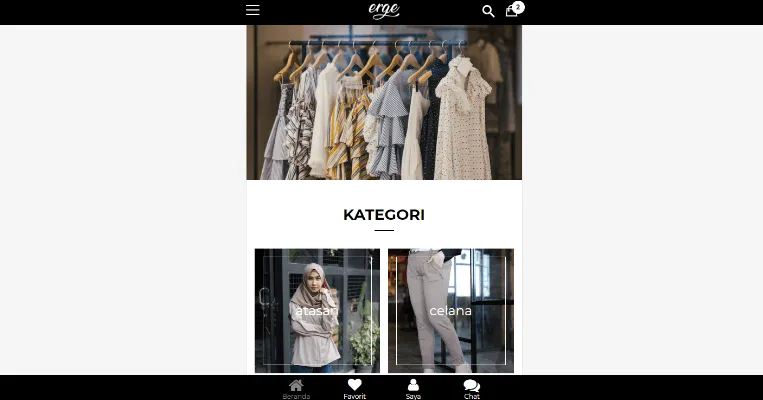This screenshot has height=400, width=763.
Task: Tap the Chat speech bubbles icon
Action: pos(472,385)
